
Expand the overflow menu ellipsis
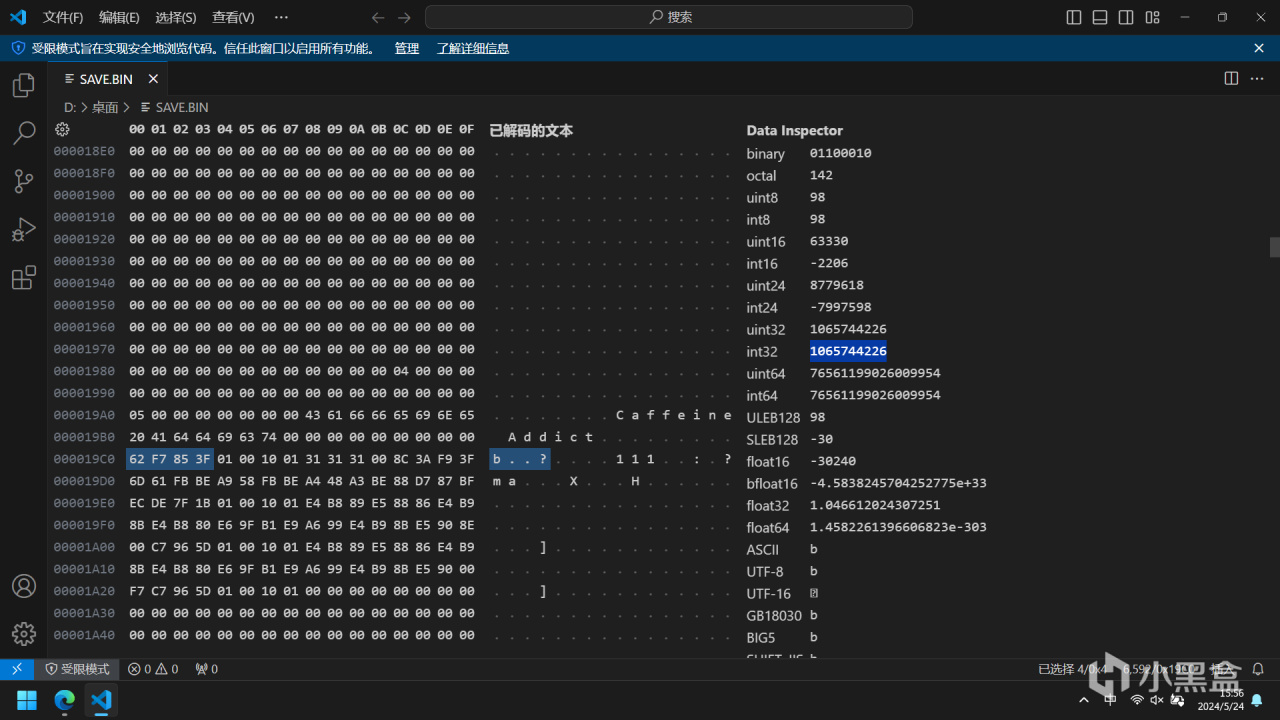tap(281, 17)
